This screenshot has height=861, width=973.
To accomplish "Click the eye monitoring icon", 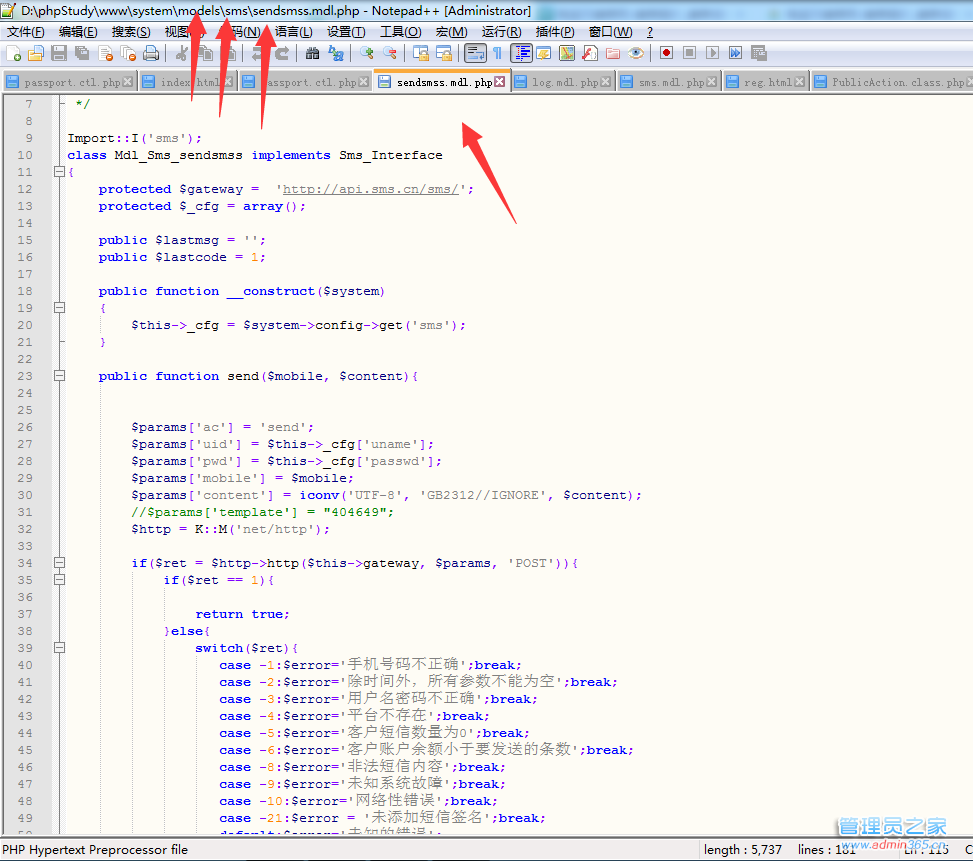I will [635, 53].
